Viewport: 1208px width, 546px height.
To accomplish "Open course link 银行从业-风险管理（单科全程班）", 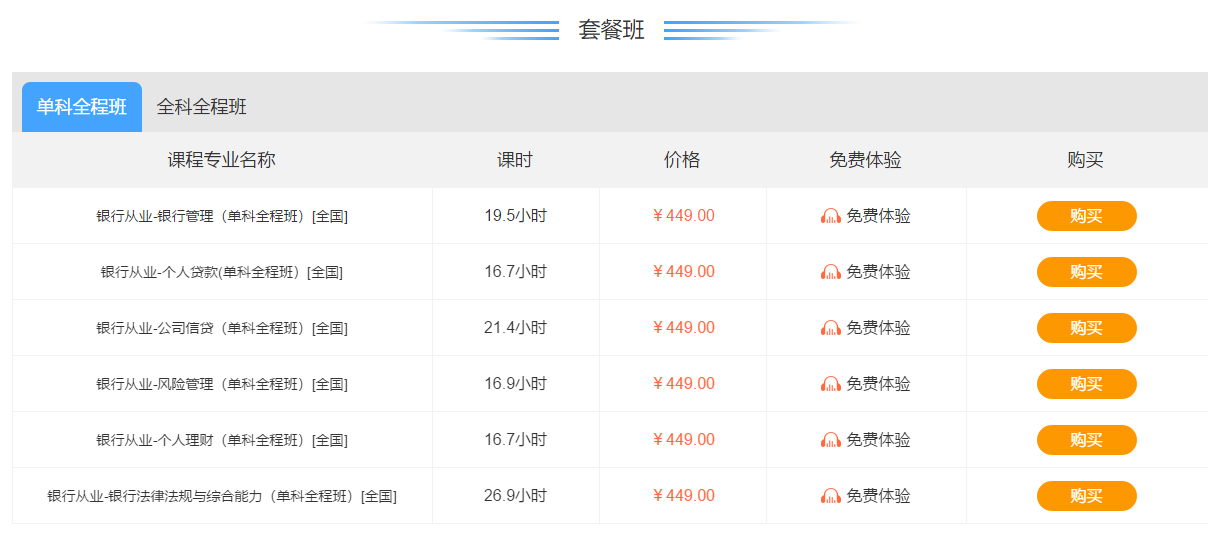I will (x=222, y=384).
